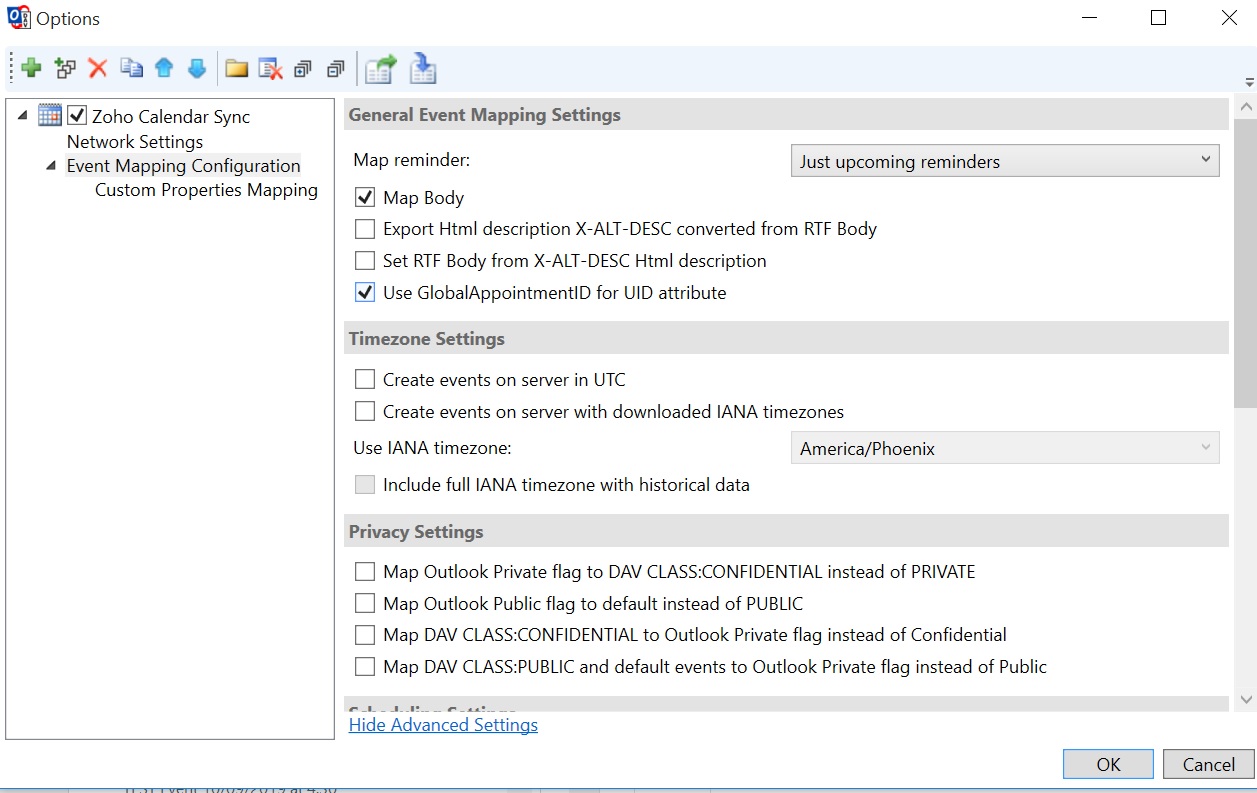Open the yellow folder icon in toolbar
The height and width of the screenshot is (793, 1257).
pos(236,68)
